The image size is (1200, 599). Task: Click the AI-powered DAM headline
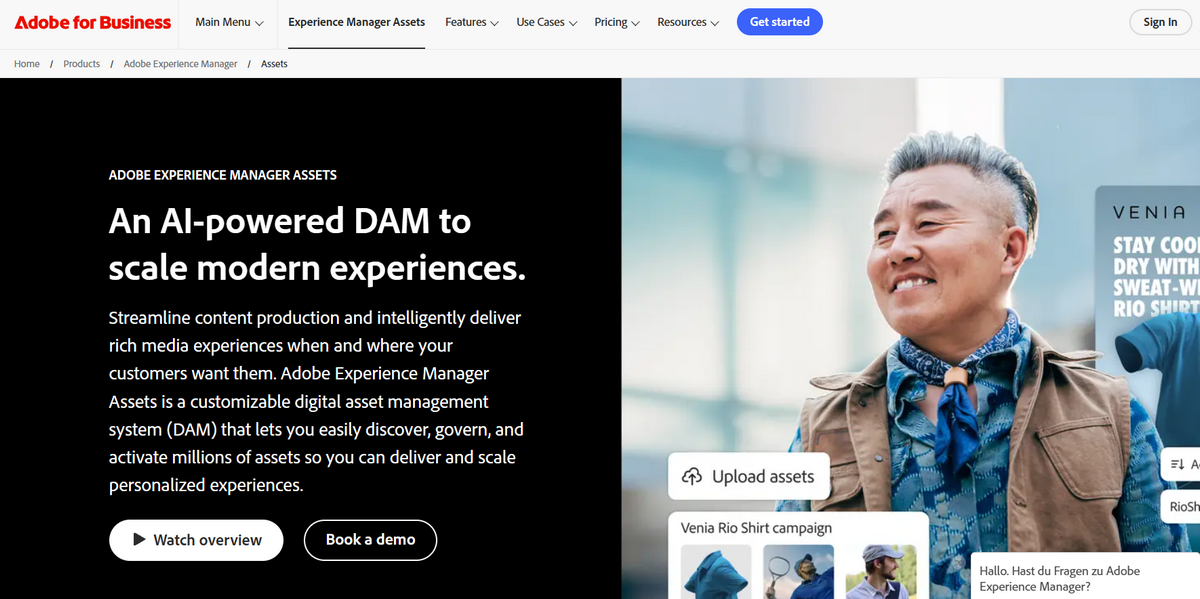(317, 245)
